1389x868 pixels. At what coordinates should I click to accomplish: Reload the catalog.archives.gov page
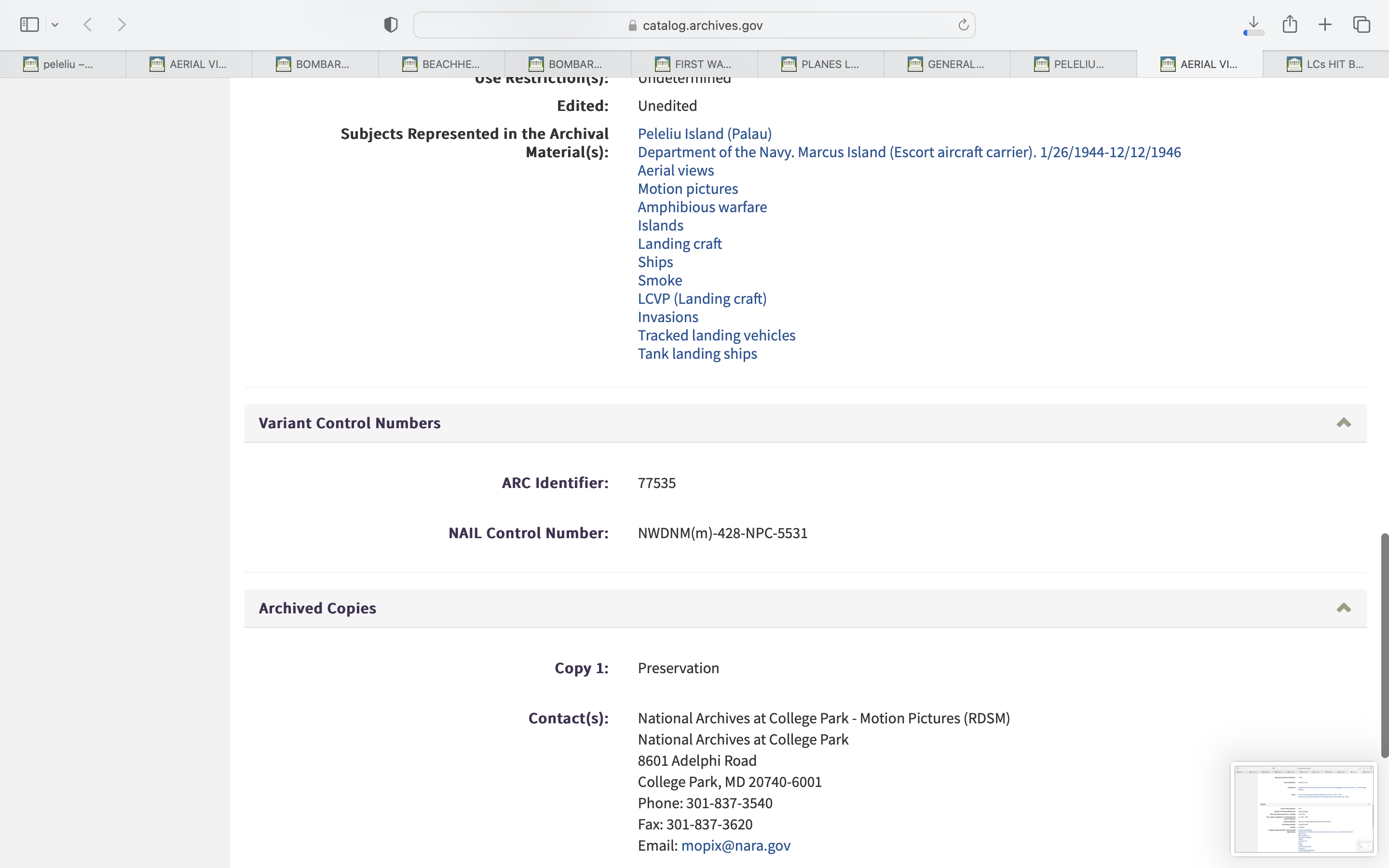point(963,25)
